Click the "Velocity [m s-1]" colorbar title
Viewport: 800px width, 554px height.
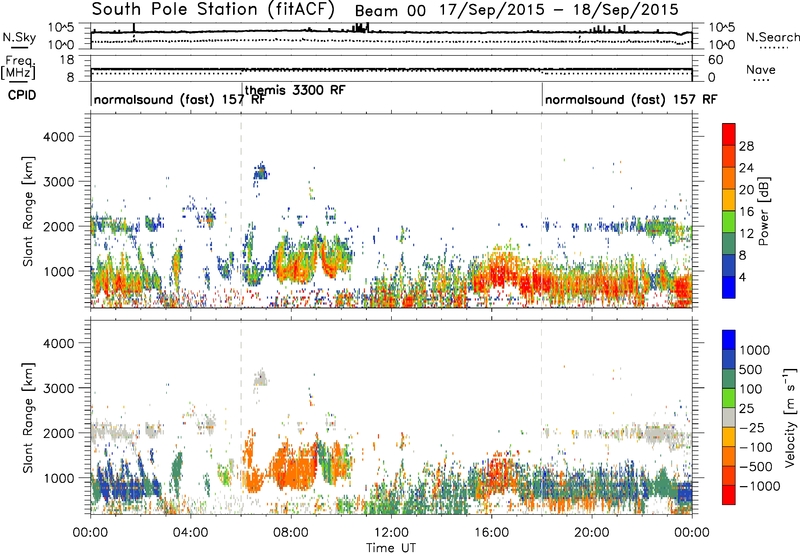pyautogui.click(x=790, y=417)
